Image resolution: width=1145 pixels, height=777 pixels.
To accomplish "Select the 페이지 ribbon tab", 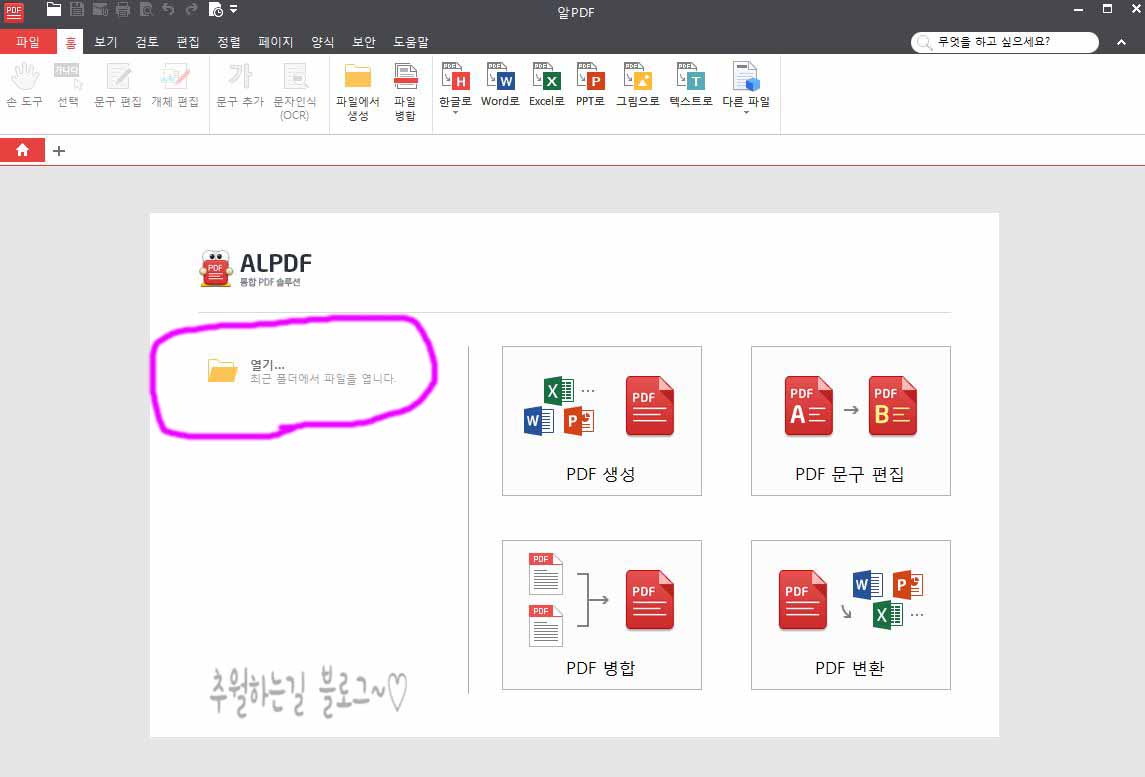I will click(x=275, y=42).
